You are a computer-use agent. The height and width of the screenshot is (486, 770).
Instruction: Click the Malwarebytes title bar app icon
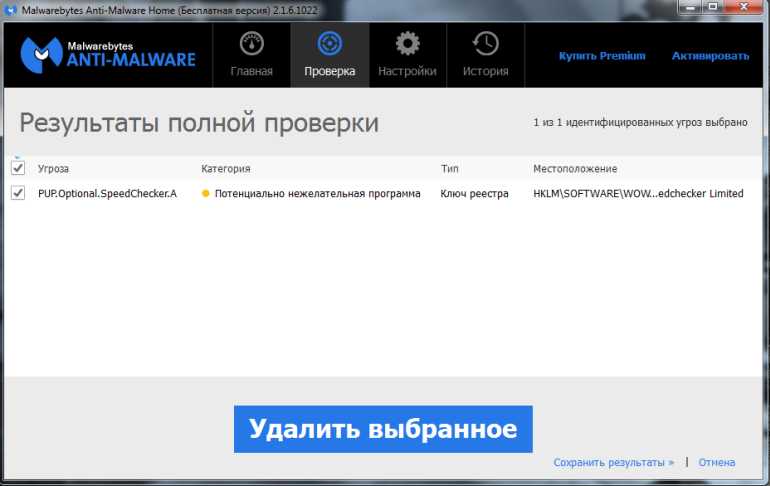pyautogui.click(x=10, y=10)
